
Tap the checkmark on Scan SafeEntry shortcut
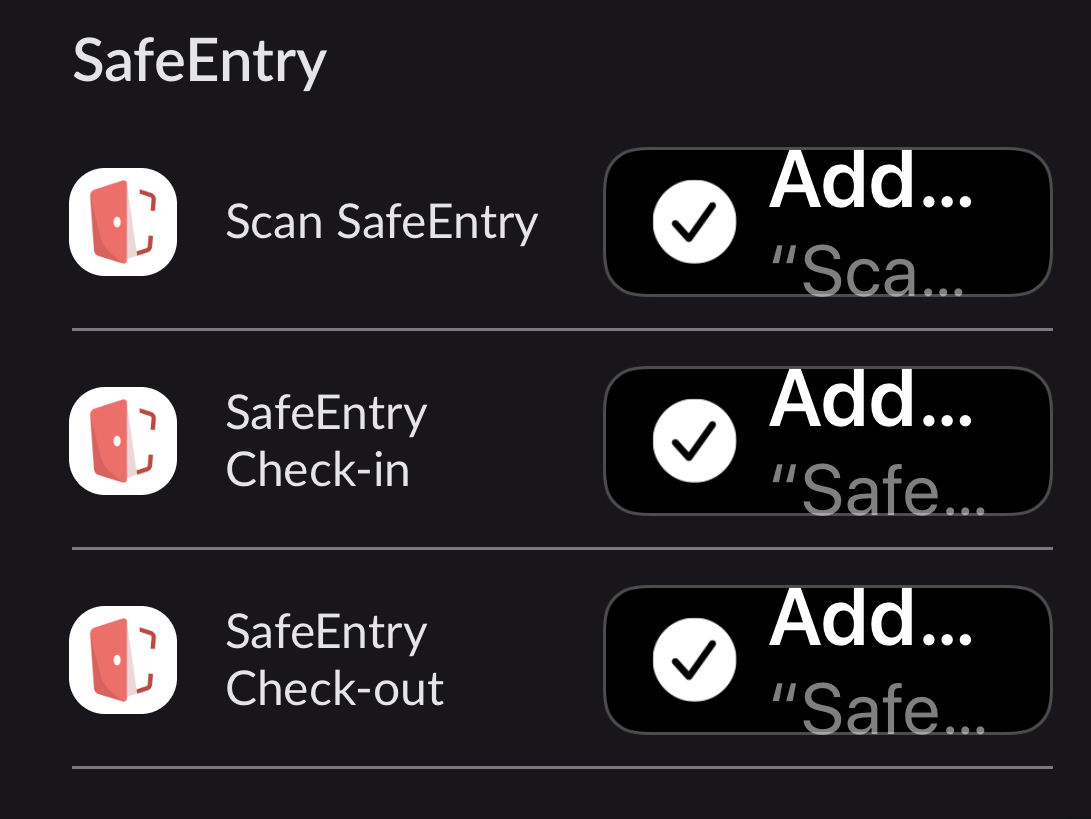694,221
